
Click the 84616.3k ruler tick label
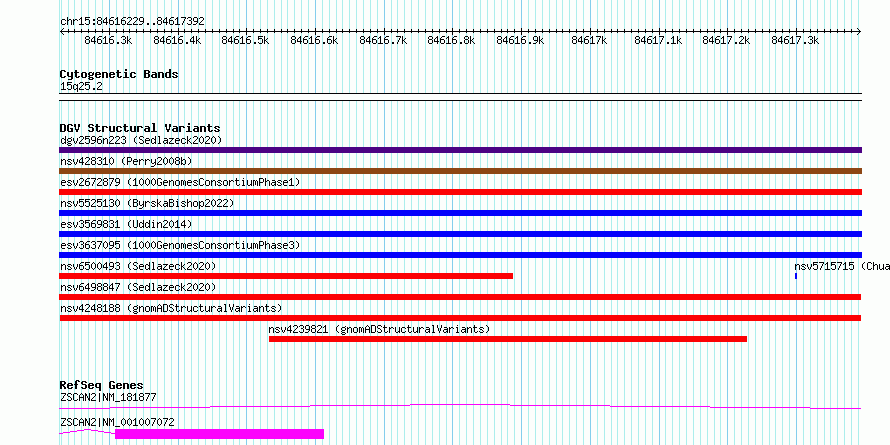click(x=108, y=40)
